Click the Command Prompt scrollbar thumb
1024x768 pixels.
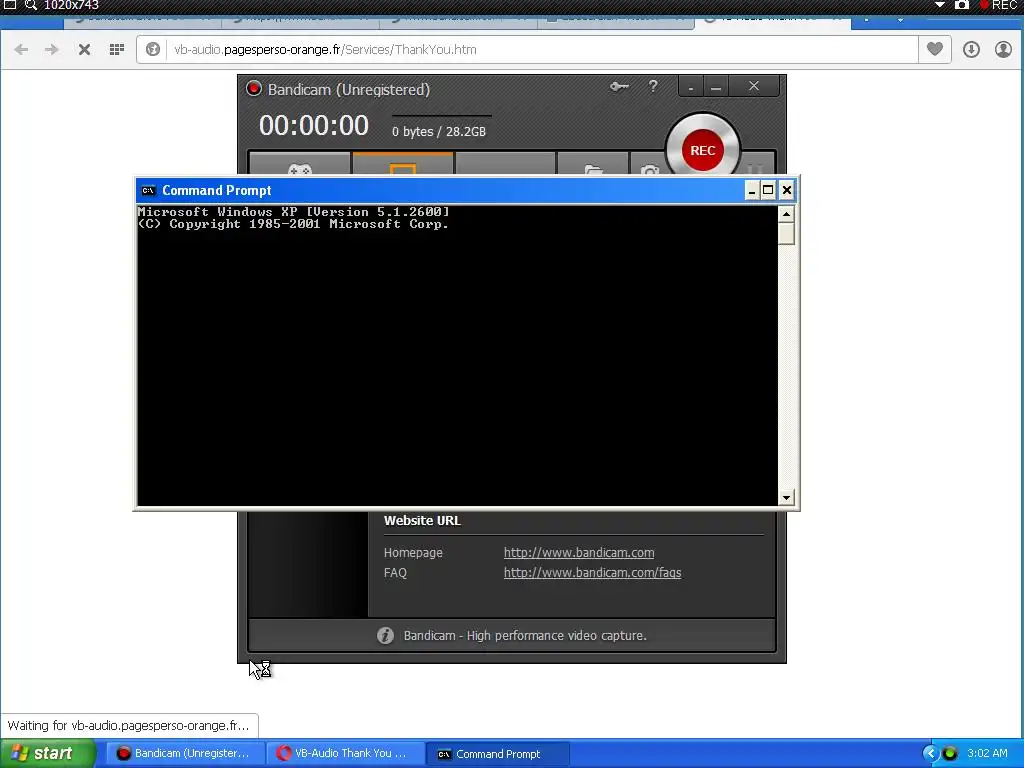[786, 233]
